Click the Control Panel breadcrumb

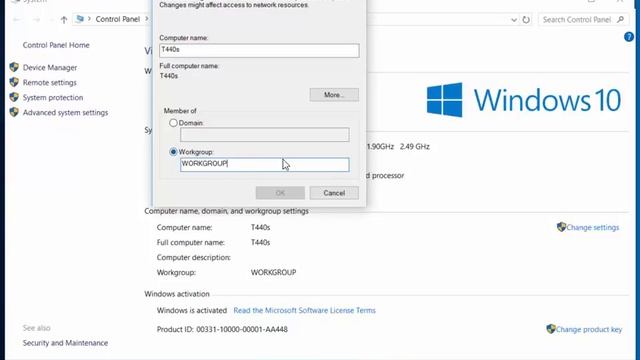coord(118,19)
